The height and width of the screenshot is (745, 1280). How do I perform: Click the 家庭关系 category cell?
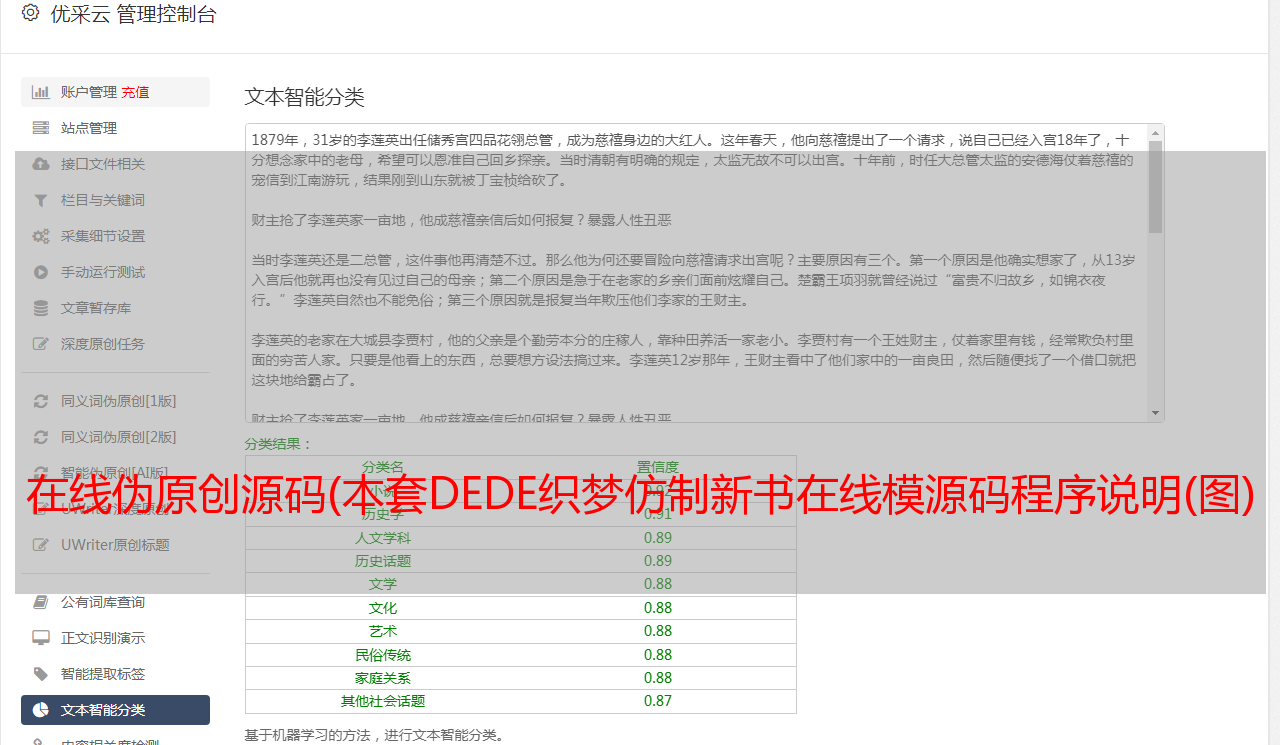(383, 678)
